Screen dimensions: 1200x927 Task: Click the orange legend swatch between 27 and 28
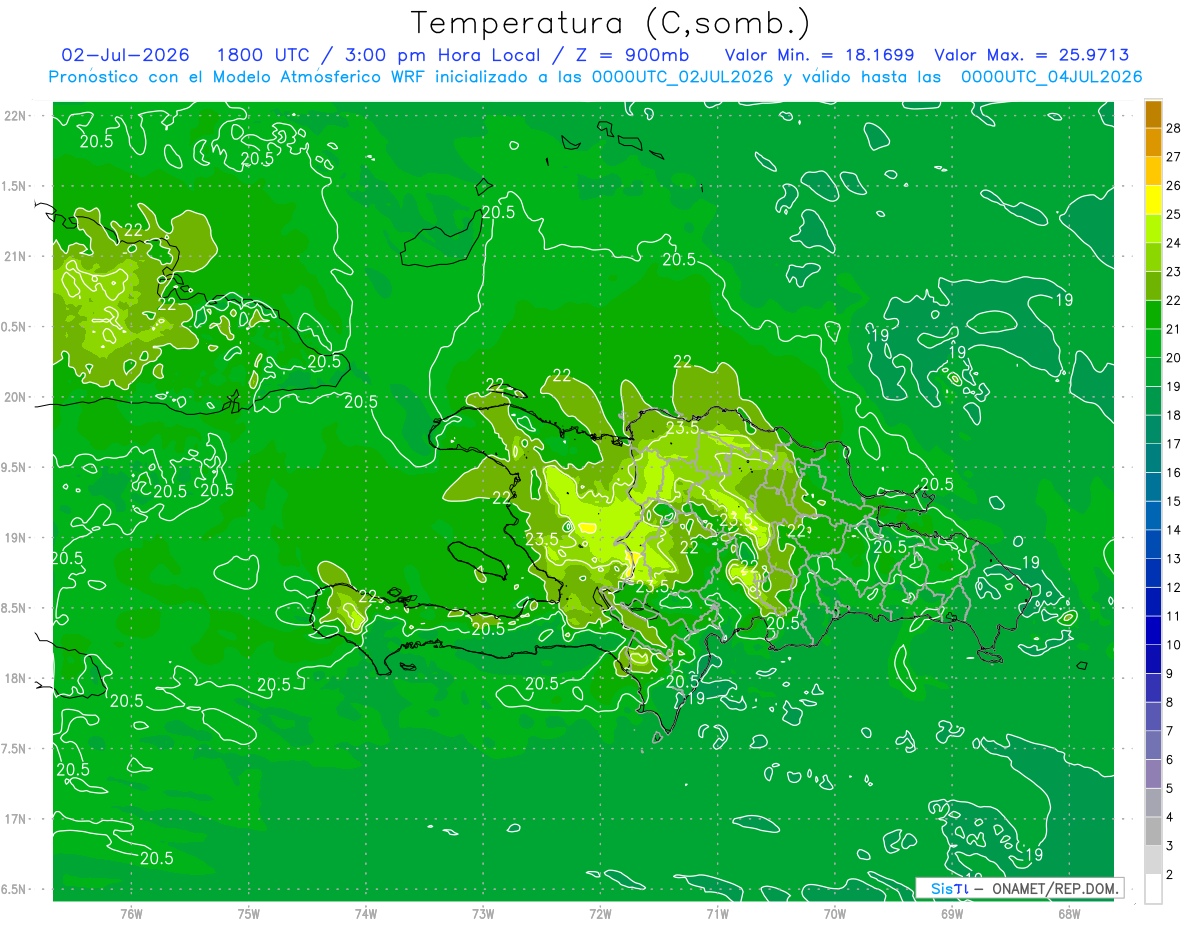point(1153,142)
